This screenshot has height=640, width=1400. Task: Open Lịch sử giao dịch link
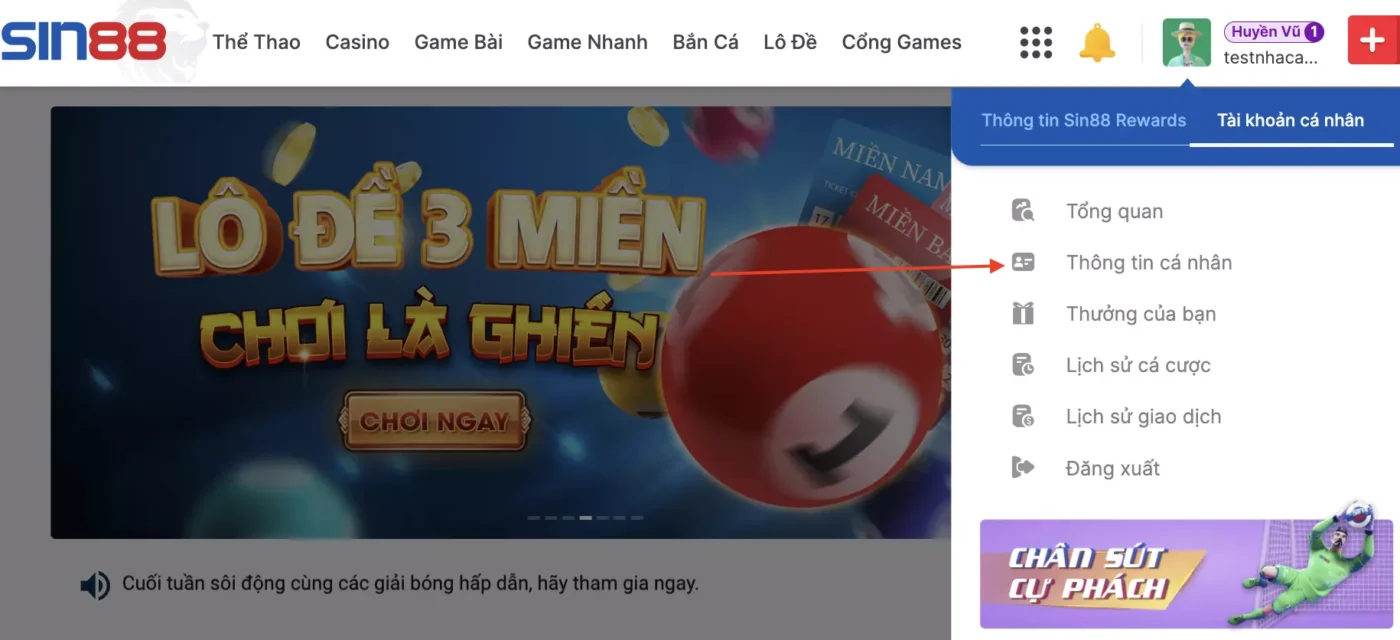1143,417
